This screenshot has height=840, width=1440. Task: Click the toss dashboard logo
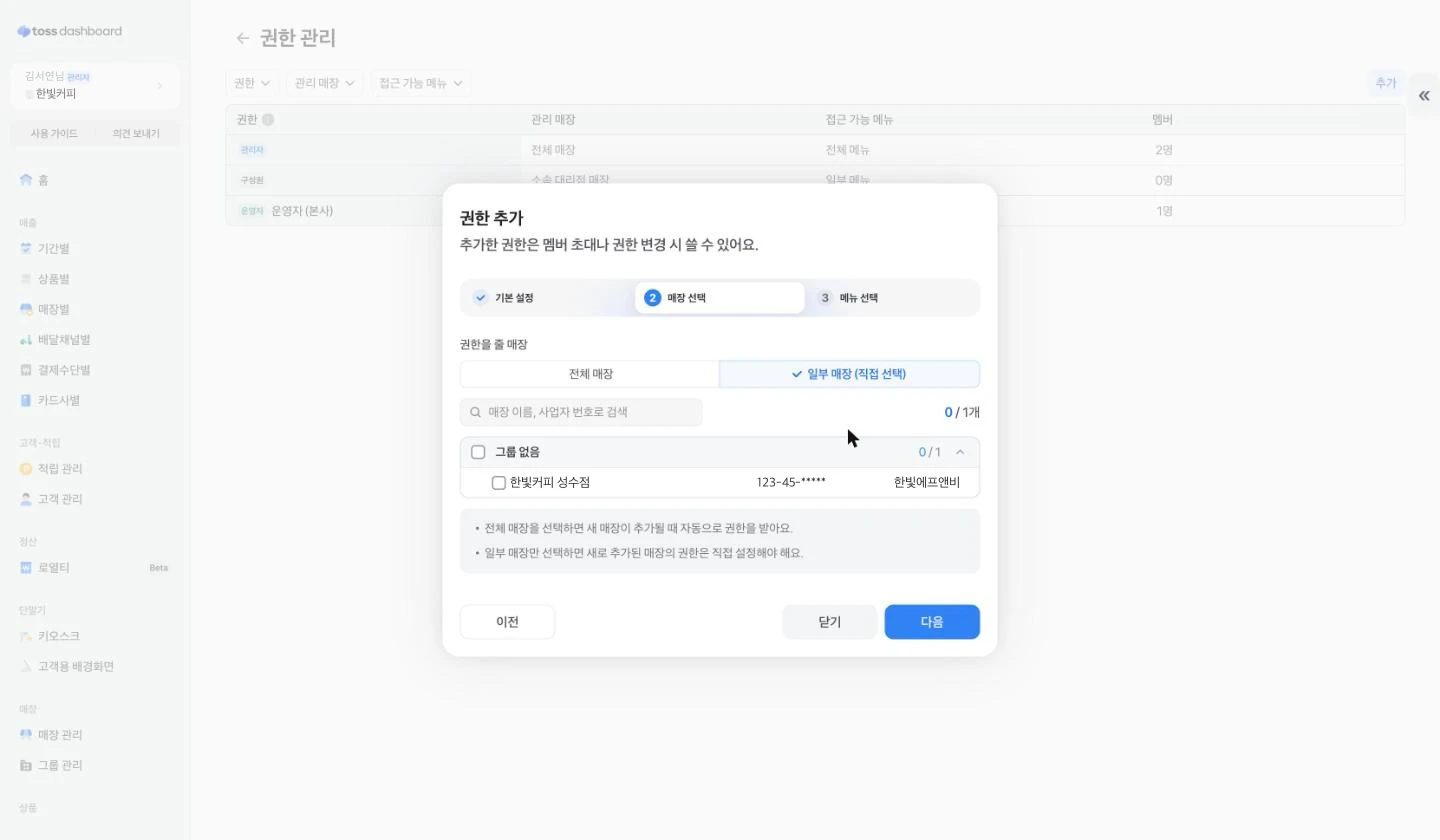69,31
